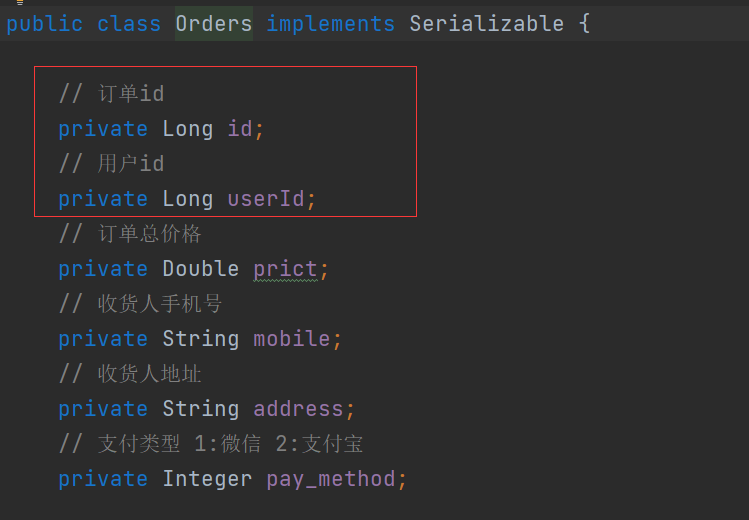749x520 pixels.
Task: Click the intention lightbulb icon above public
Action: (20, 2)
